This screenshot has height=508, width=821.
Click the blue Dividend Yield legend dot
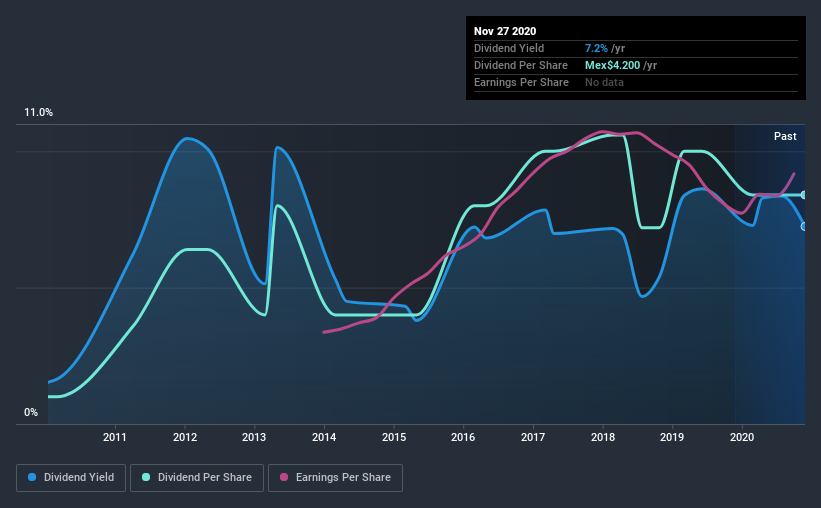[x=32, y=477]
